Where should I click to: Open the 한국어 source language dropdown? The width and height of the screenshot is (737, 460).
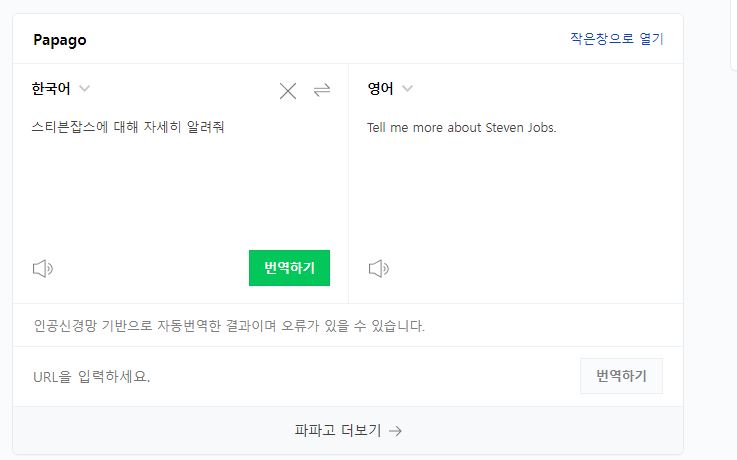click(60, 88)
